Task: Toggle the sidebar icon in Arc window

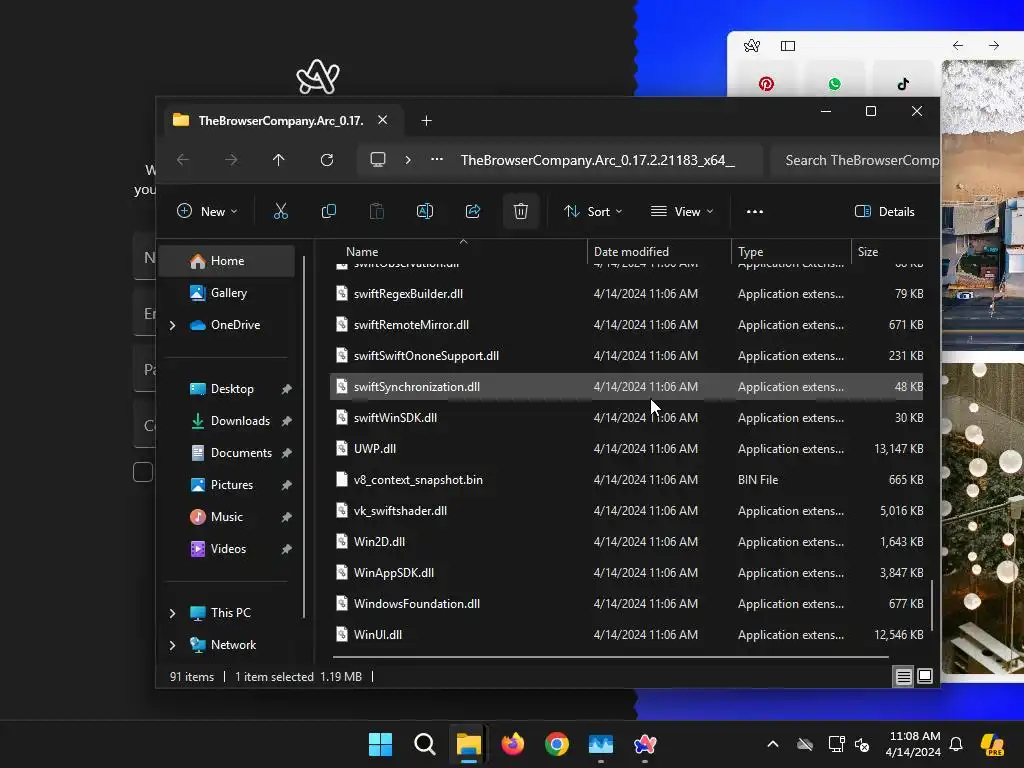Action: 788,46
